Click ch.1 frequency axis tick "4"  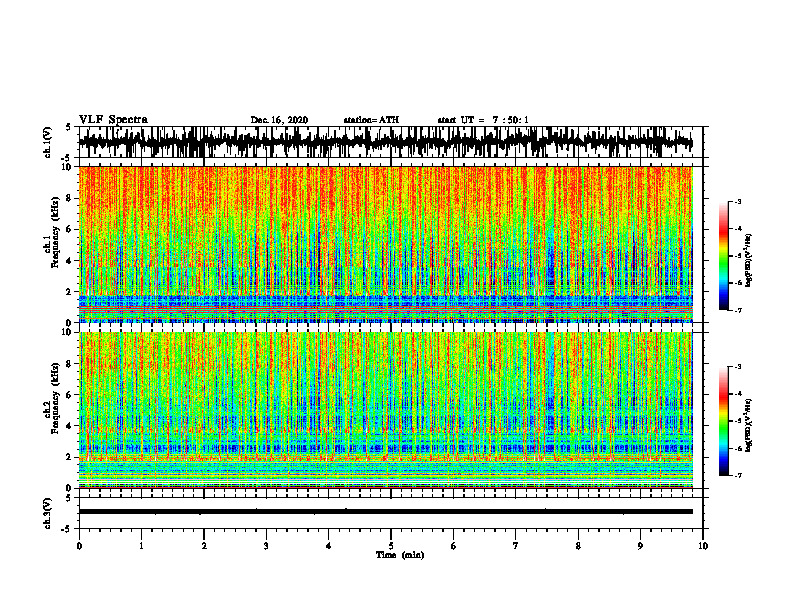(69, 261)
